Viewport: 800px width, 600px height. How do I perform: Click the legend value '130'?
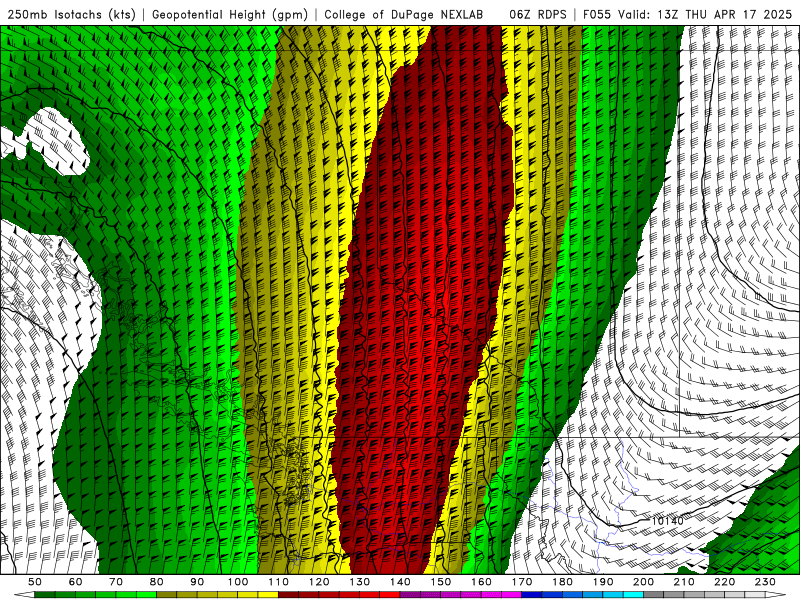pos(360,582)
